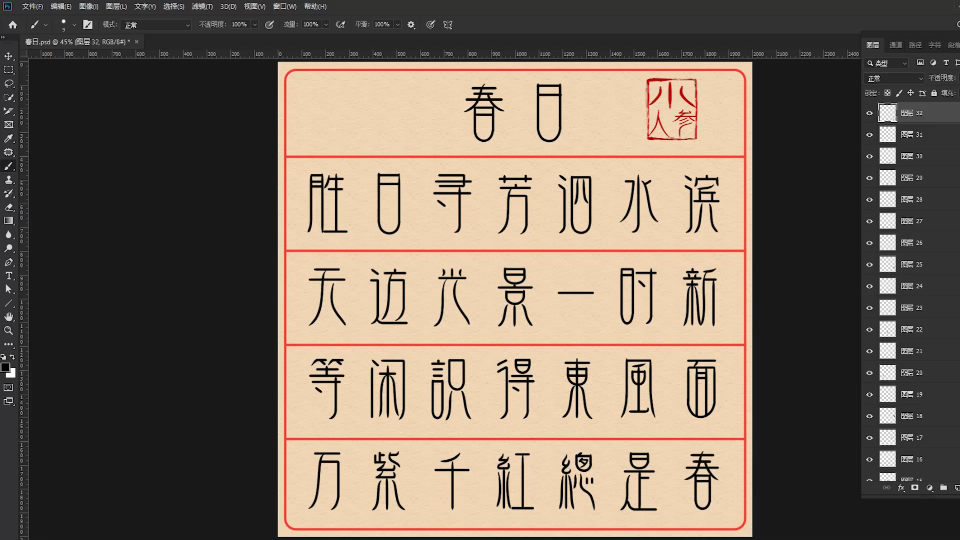
Task: Select the Frame tool
Action: click(x=9, y=125)
